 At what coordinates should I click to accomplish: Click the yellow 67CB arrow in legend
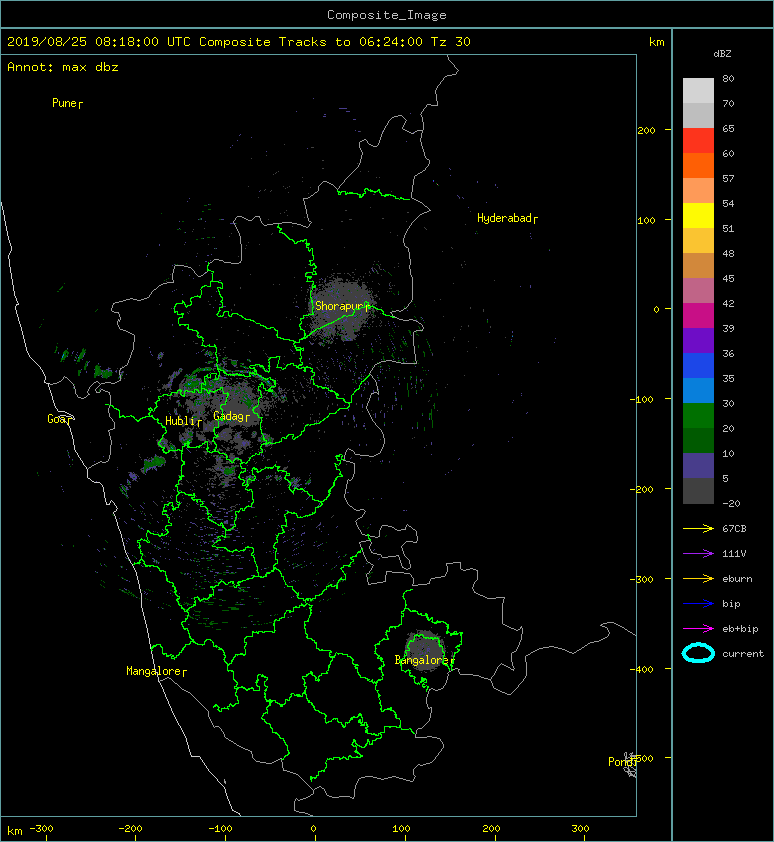click(x=698, y=528)
